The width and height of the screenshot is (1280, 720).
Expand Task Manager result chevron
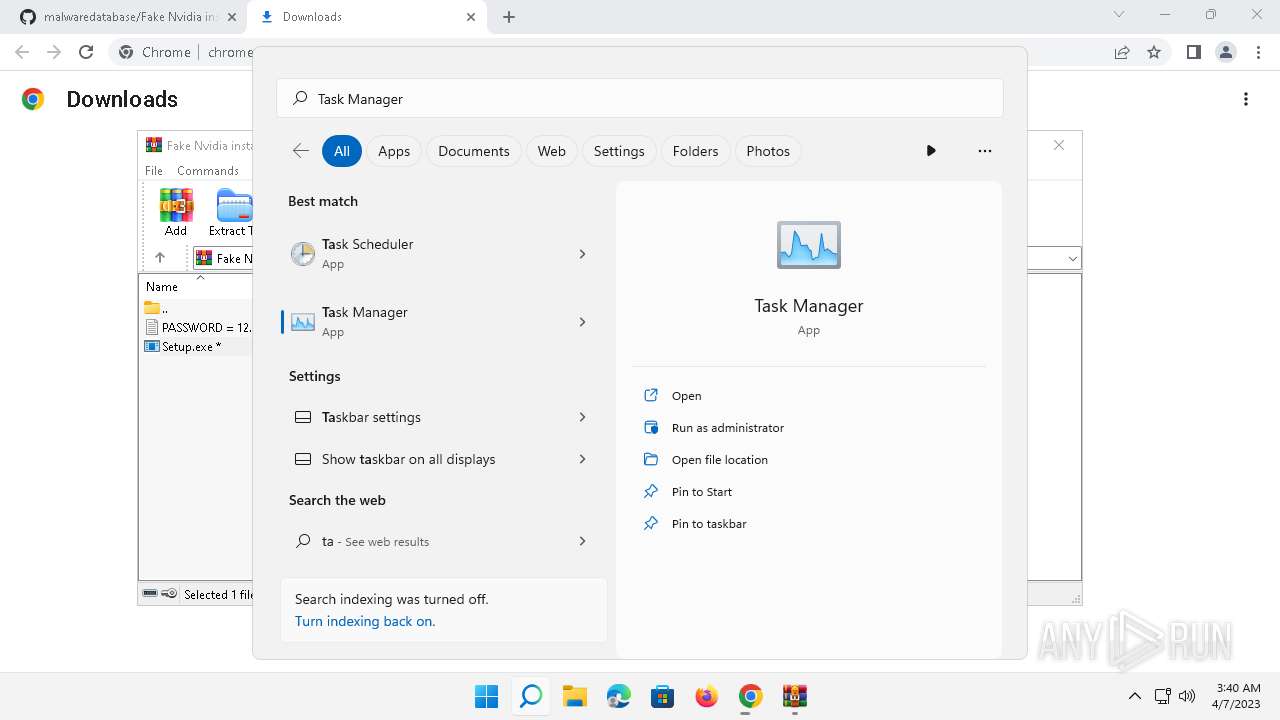pos(582,322)
